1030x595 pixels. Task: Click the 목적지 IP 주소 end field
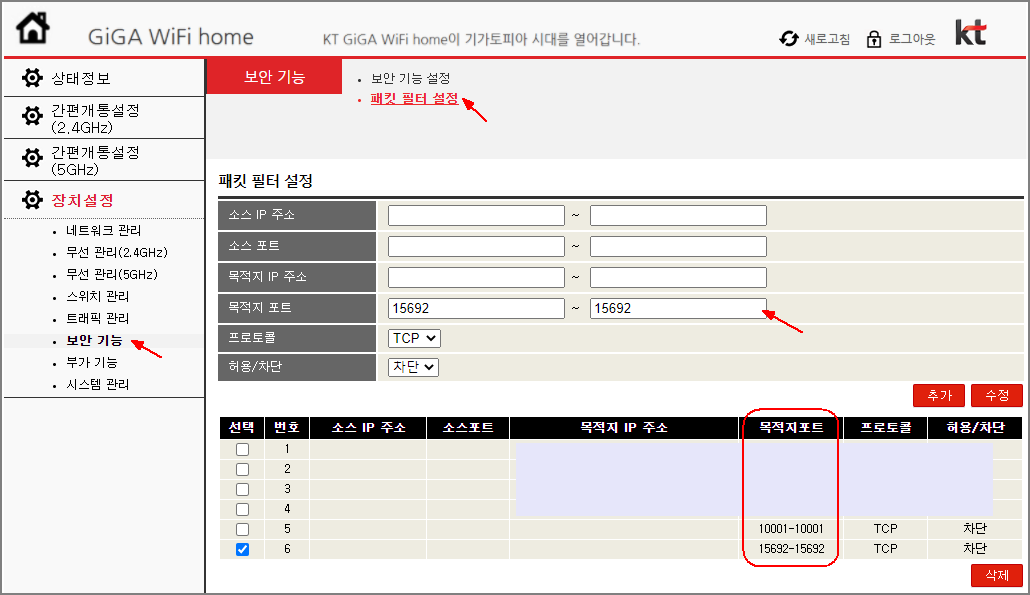678,277
